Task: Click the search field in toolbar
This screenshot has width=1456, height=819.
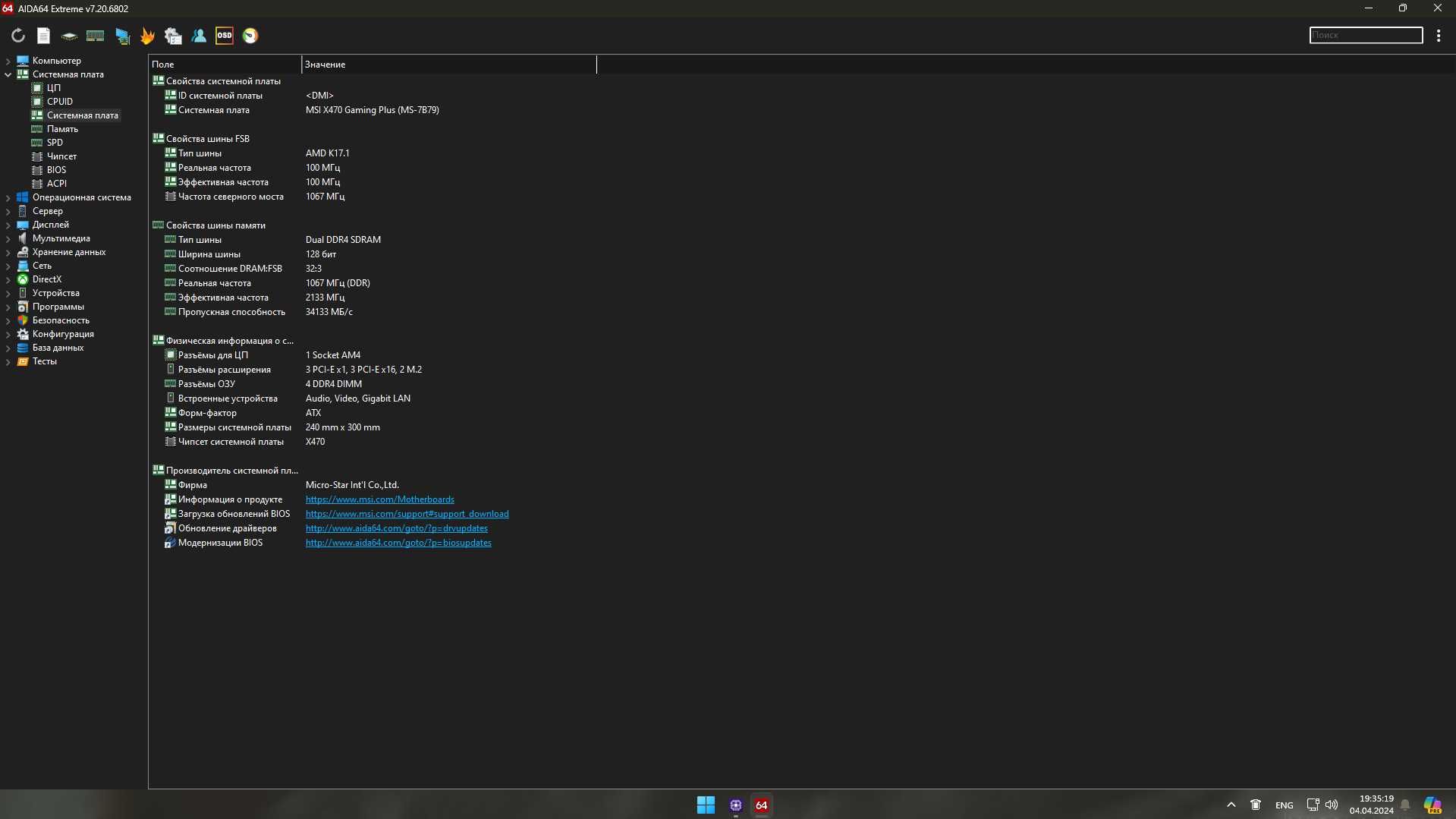Action: click(x=1366, y=35)
